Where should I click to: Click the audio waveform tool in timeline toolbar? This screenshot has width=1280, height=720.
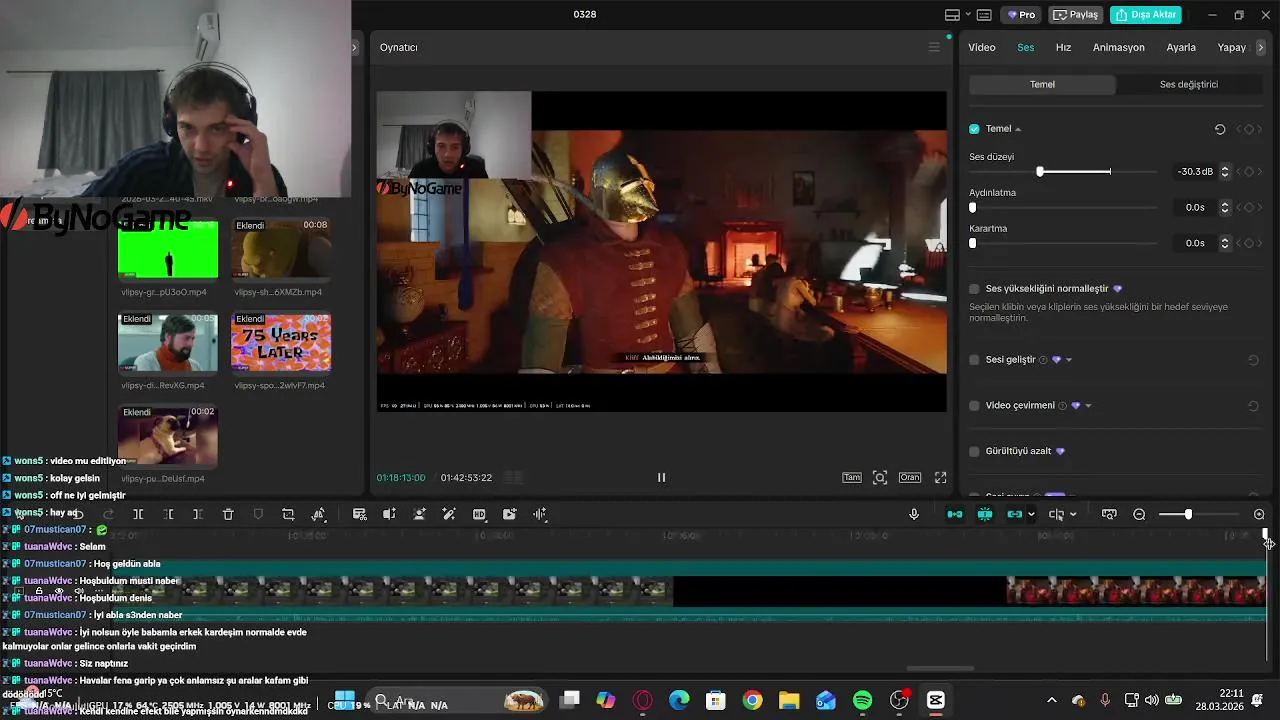[x=540, y=514]
